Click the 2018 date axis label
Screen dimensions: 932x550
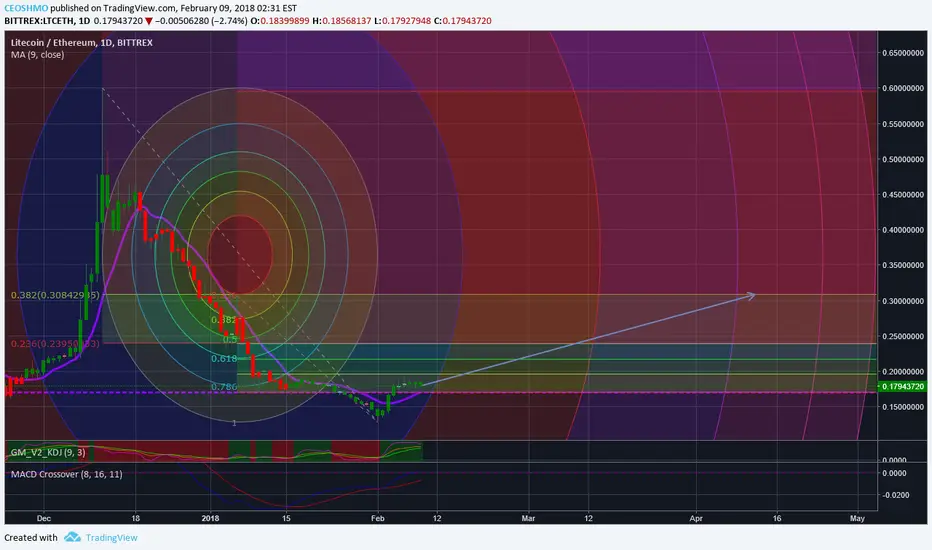210,518
